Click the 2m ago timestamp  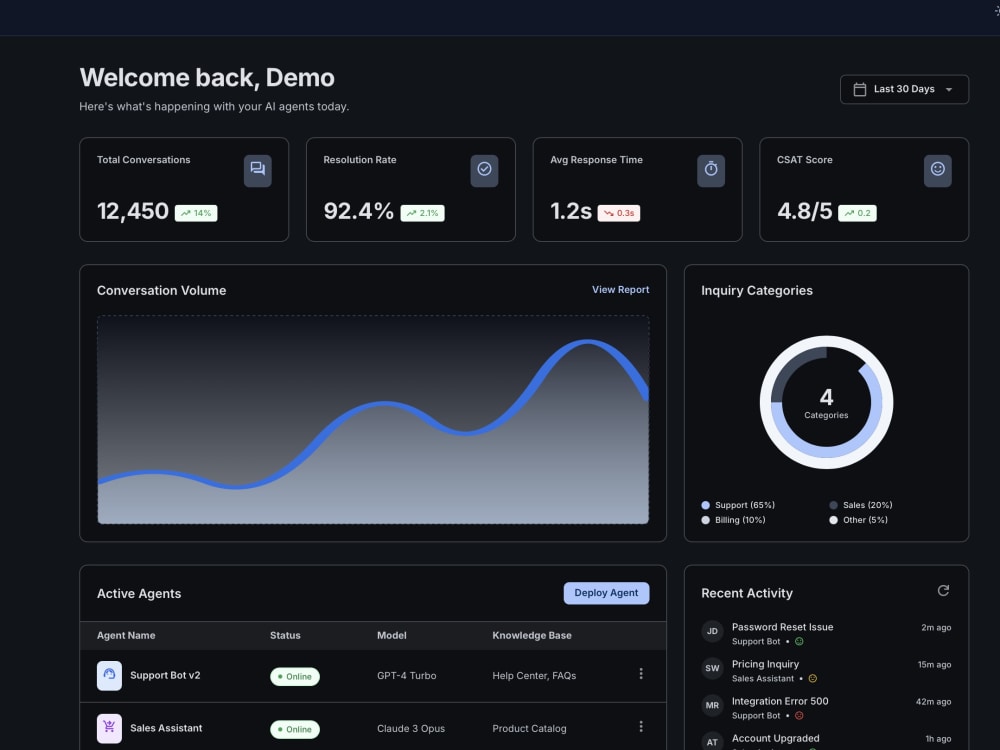click(936, 628)
